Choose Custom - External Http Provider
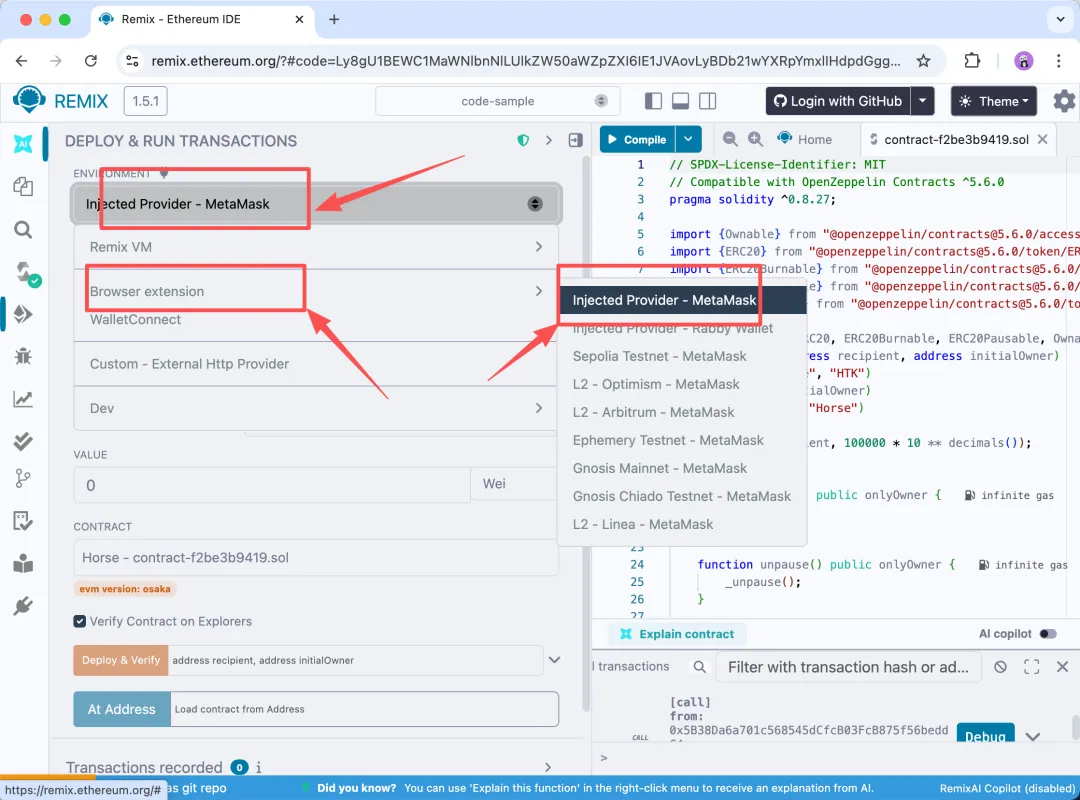This screenshot has width=1080, height=800. click(316, 364)
